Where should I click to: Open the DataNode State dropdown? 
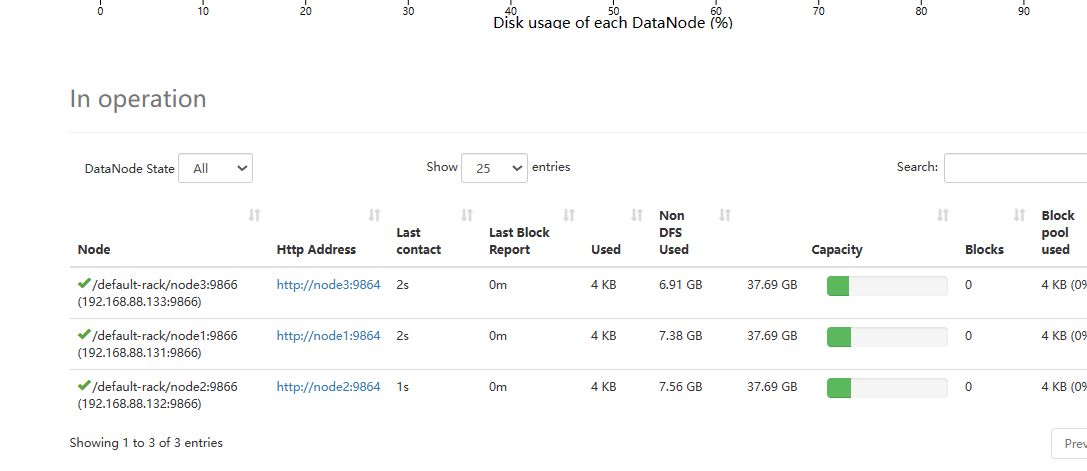[x=215, y=168]
